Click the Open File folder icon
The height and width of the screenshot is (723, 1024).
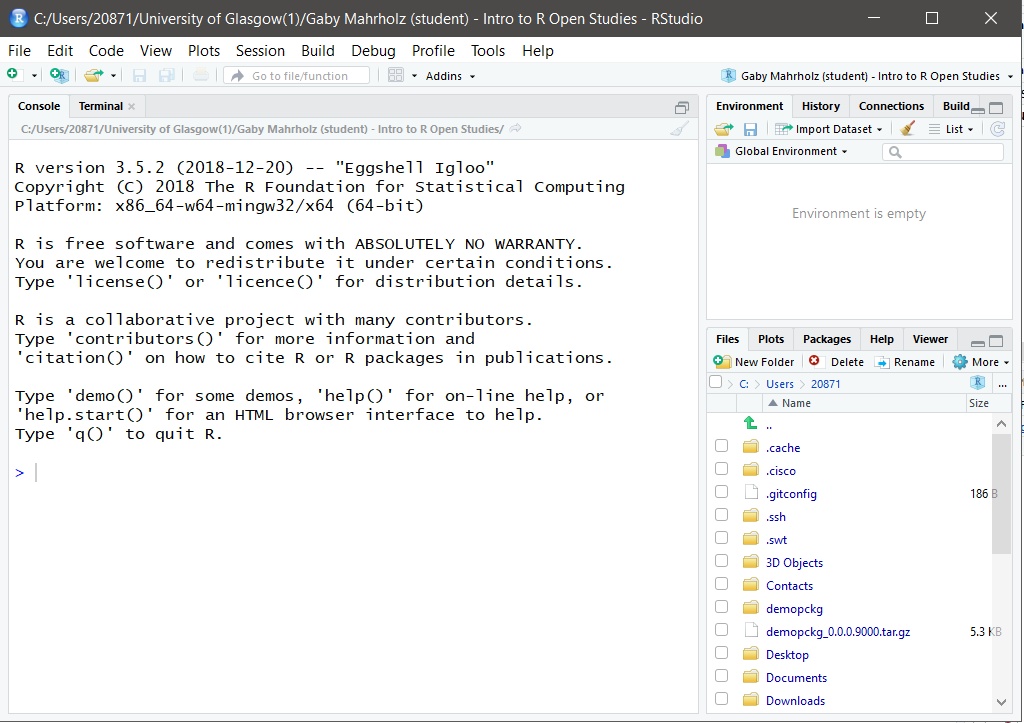[93, 75]
